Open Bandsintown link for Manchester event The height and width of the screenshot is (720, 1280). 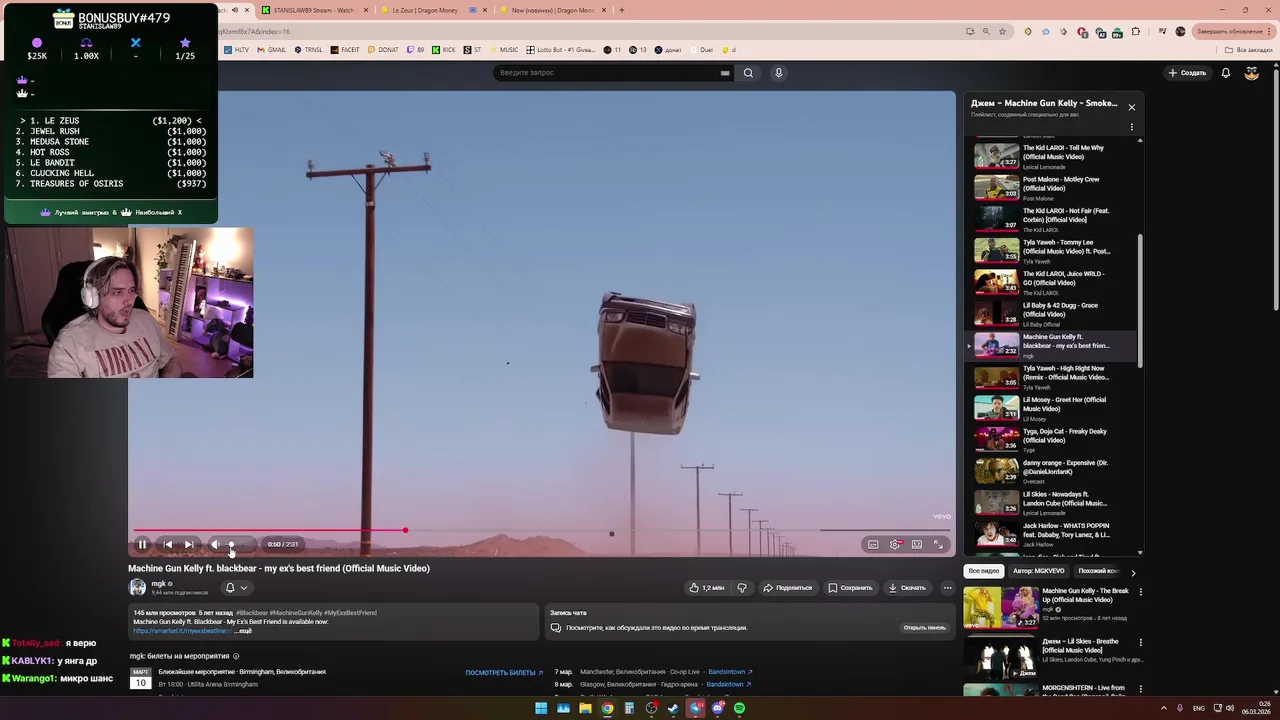[730, 672]
